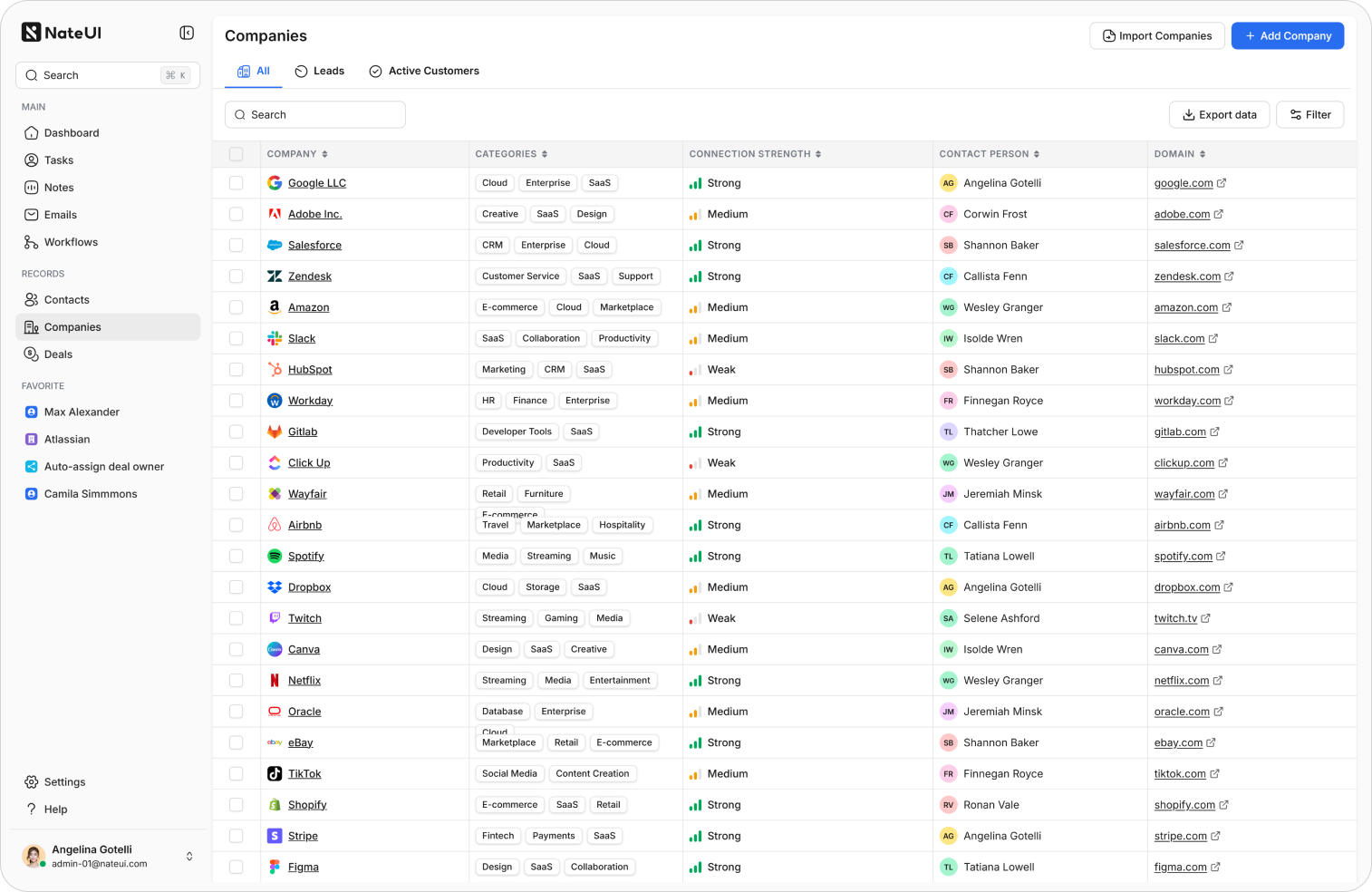Screen dimensions: 1372x892
Task: Open the external link icon next to hubspot.com
Action: [1228, 370]
